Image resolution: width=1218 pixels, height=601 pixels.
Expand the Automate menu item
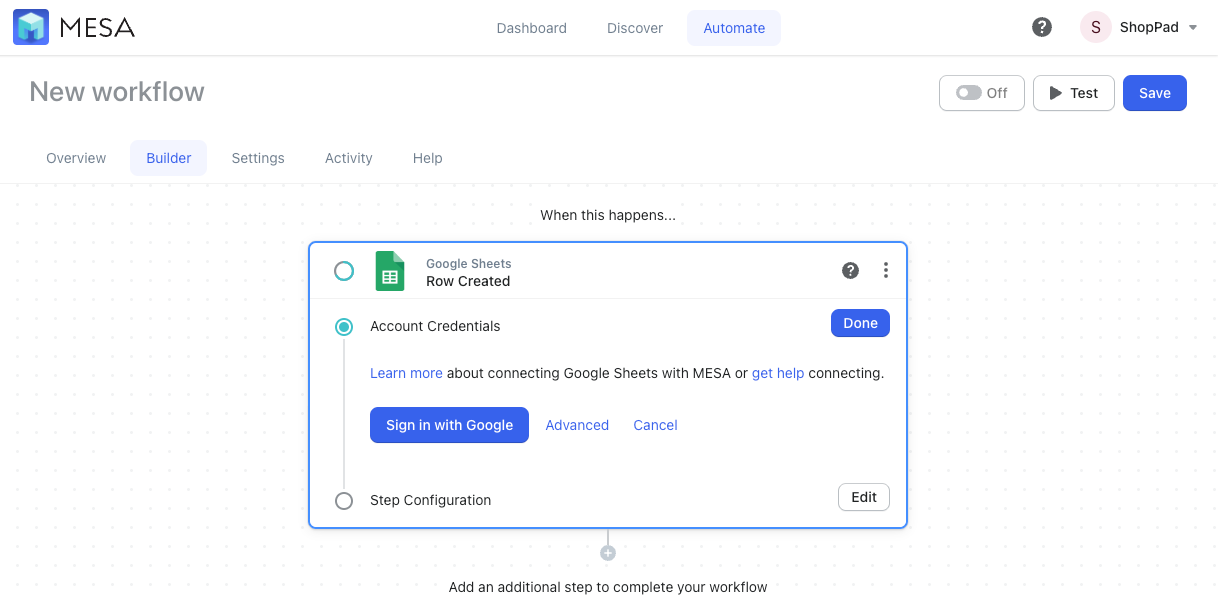point(733,28)
